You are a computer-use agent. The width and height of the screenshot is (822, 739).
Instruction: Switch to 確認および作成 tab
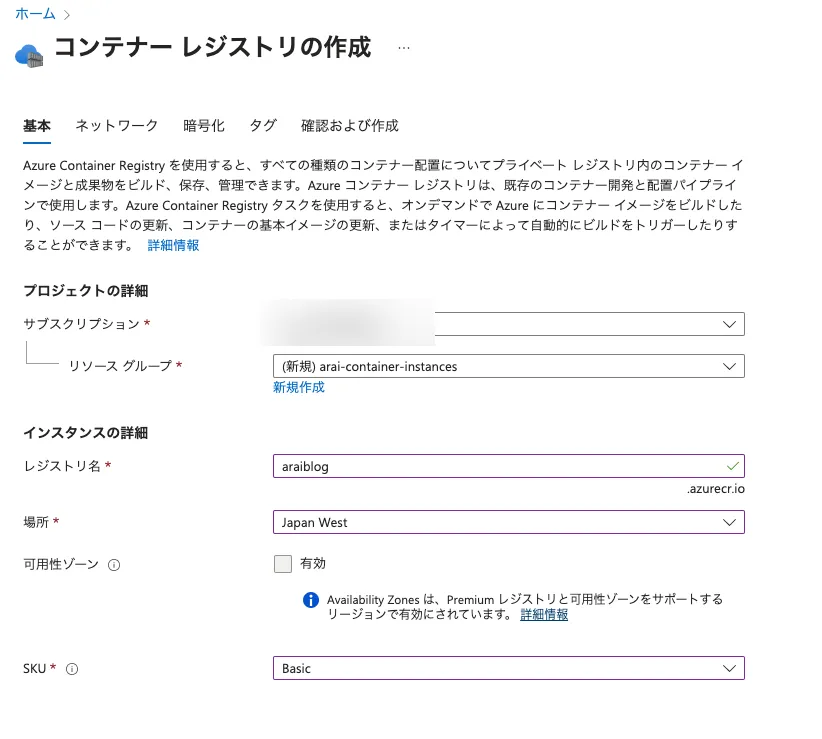pyautogui.click(x=350, y=126)
